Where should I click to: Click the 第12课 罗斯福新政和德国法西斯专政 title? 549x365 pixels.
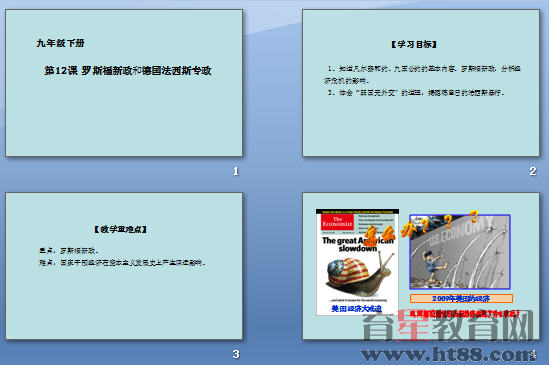tap(128, 70)
